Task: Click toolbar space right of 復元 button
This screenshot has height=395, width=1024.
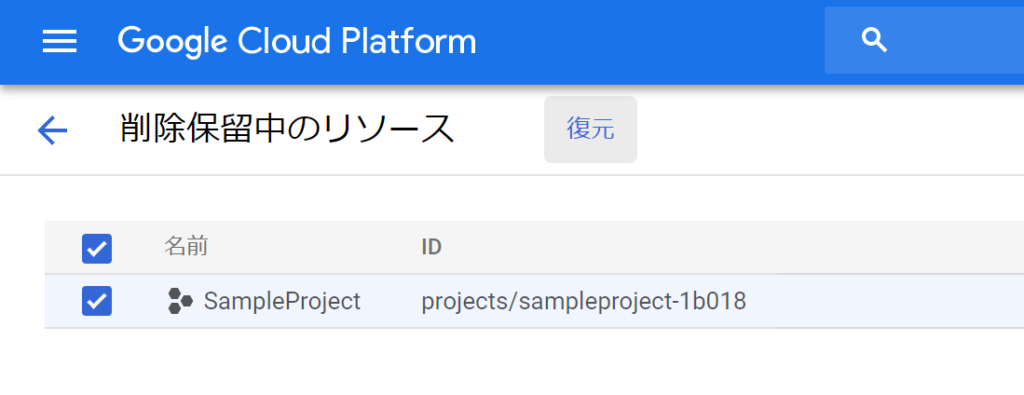Action: [x=829, y=129]
